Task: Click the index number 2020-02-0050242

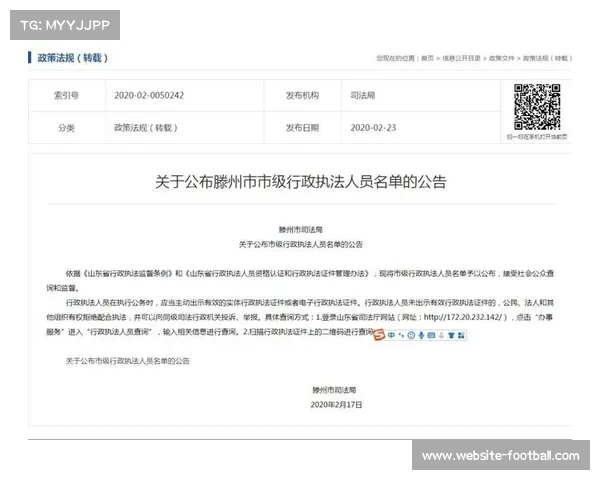Action: point(149,95)
